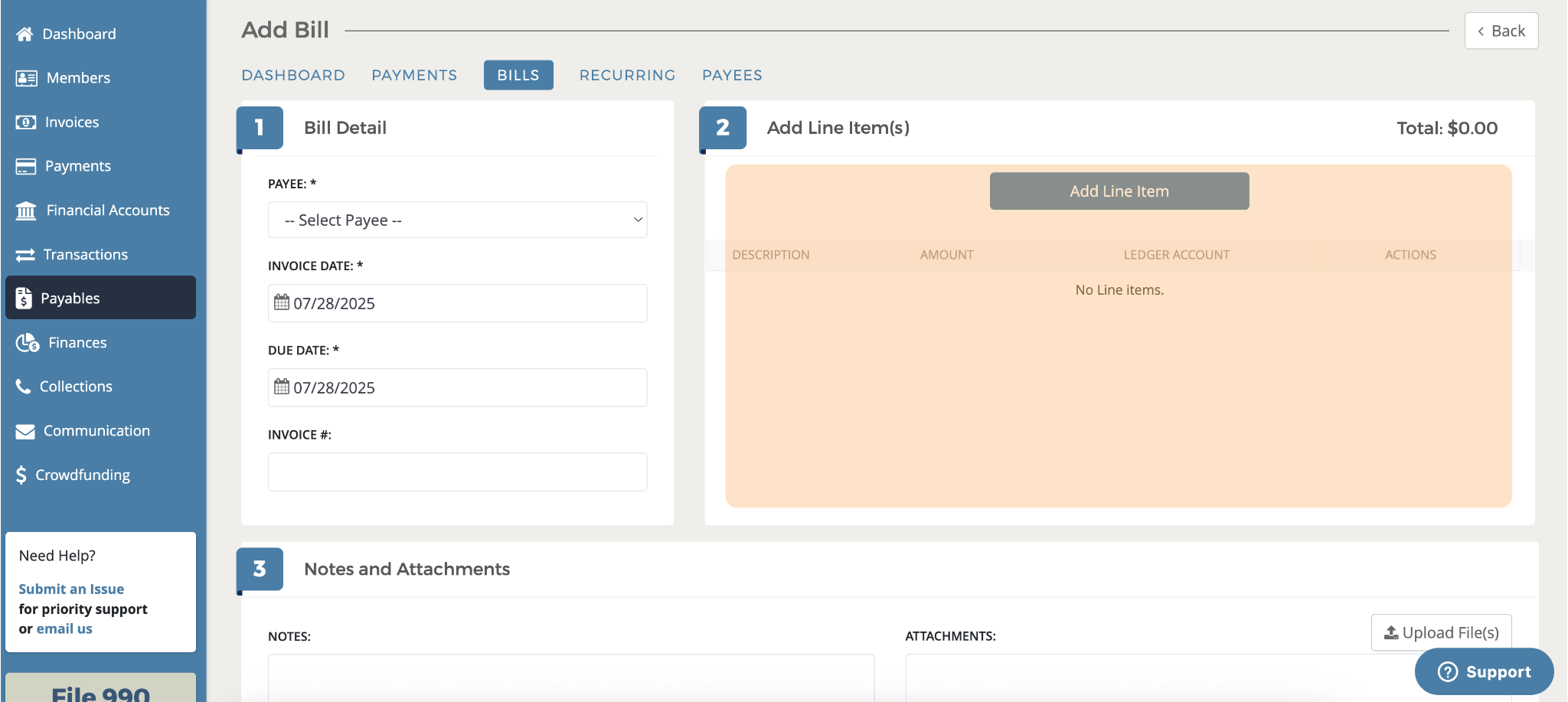
Task: Go back using the Back button
Action: tap(1501, 31)
